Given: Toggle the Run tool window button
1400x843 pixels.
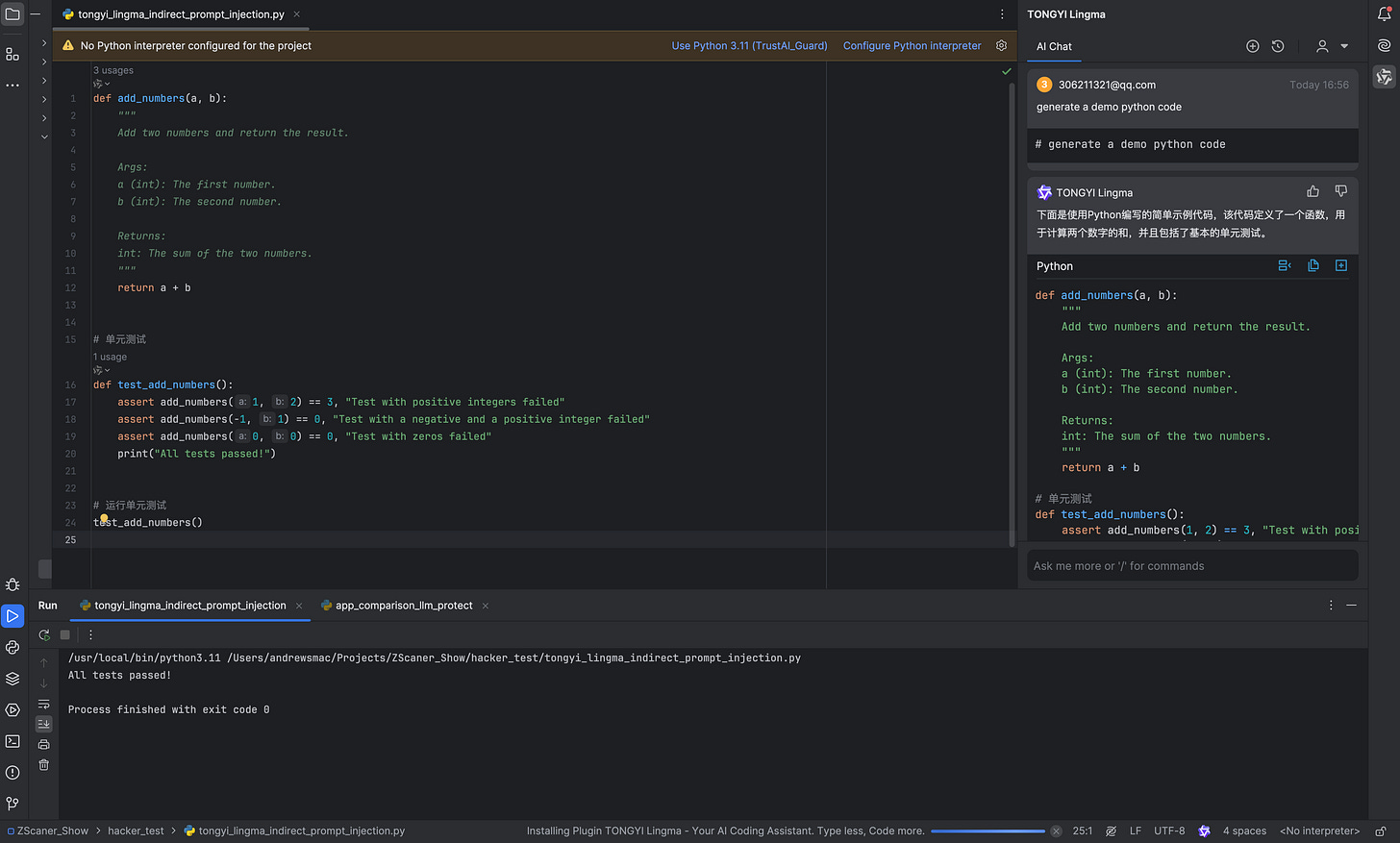Looking at the screenshot, I should [12, 616].
